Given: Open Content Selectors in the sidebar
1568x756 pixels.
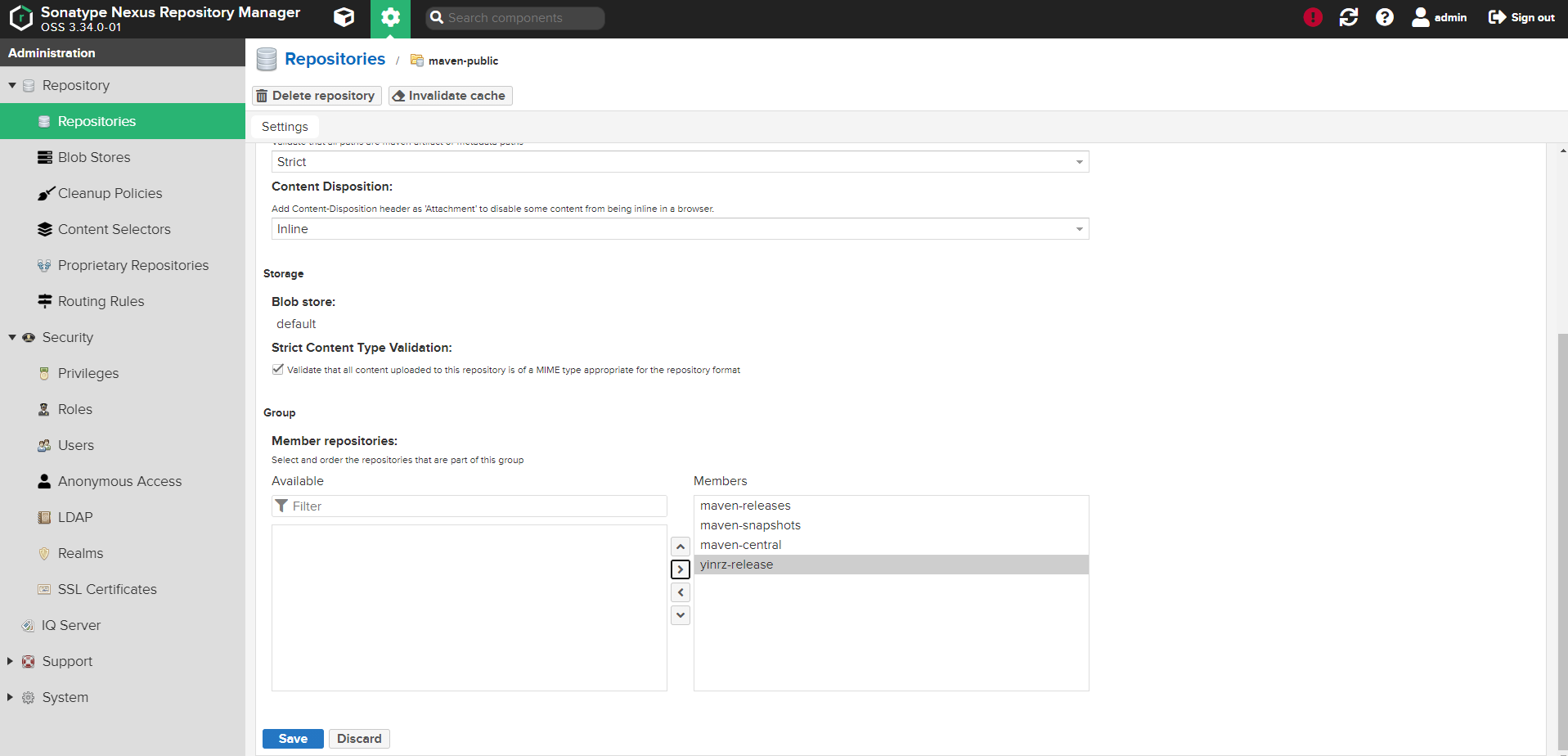Looking at the screenshot, I should click(x=123, y=229).
